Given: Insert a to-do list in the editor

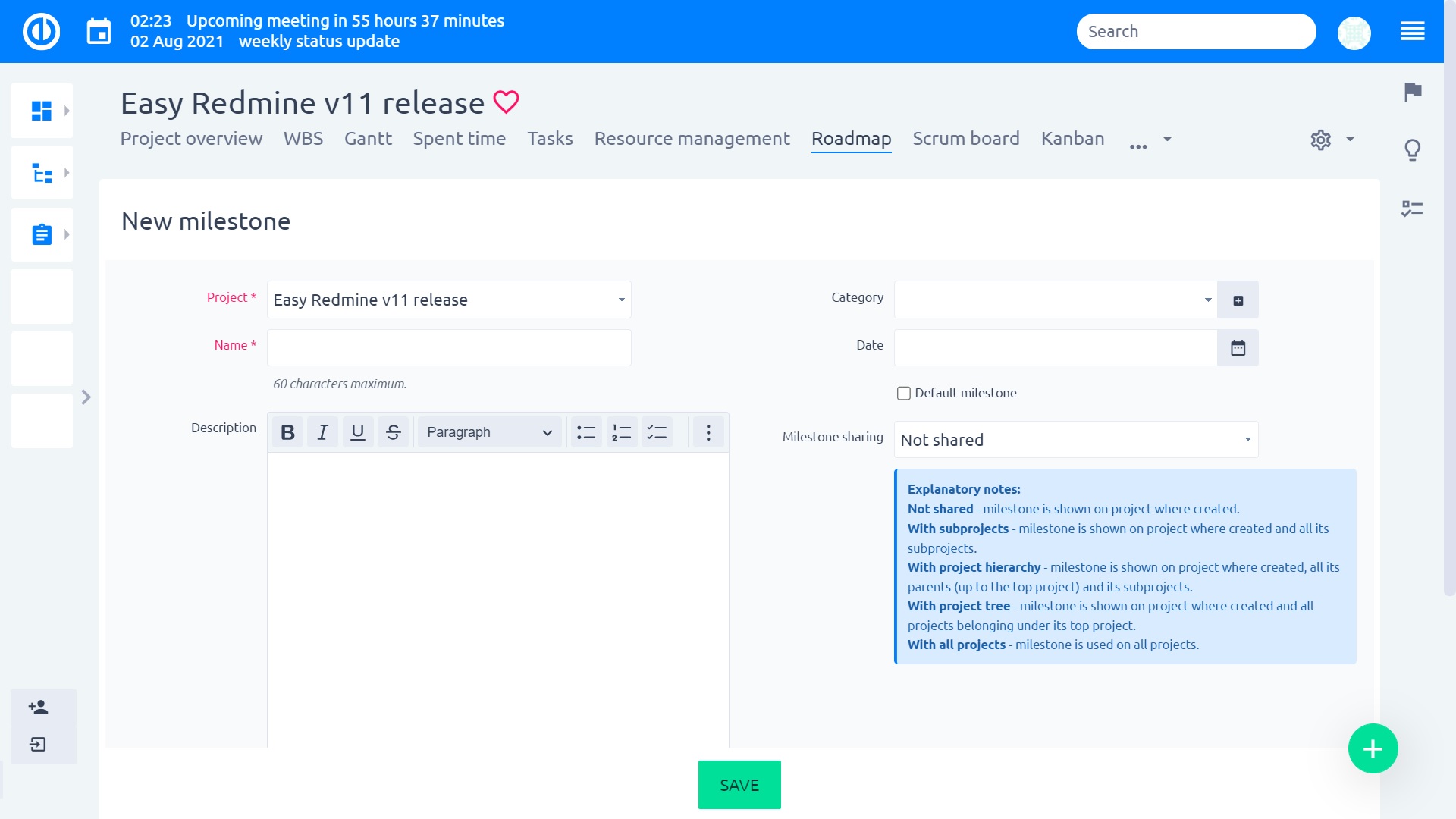Looking at the screenshot, I should click(657, 431).
